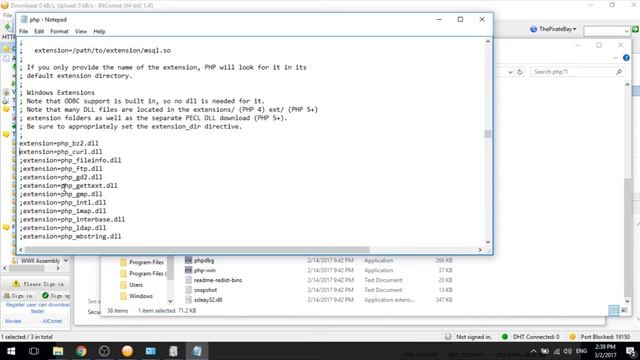Click the DHT Connected status indicator
Viewport: 640px width, 360px height.
(531, 337)
